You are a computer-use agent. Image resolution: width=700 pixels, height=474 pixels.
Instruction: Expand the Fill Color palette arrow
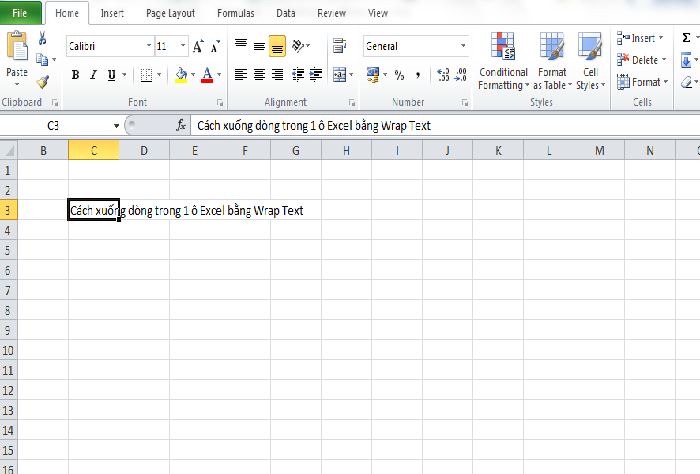193,75
